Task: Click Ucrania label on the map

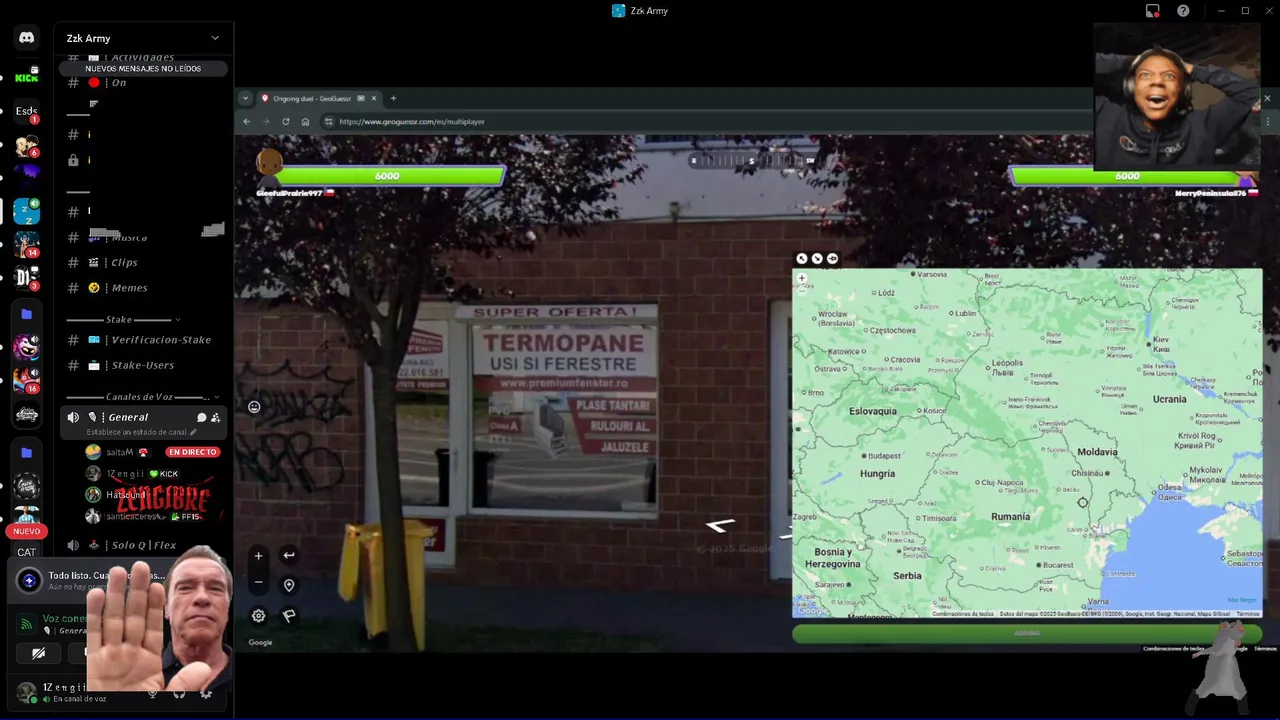Action: point(1169,399)
